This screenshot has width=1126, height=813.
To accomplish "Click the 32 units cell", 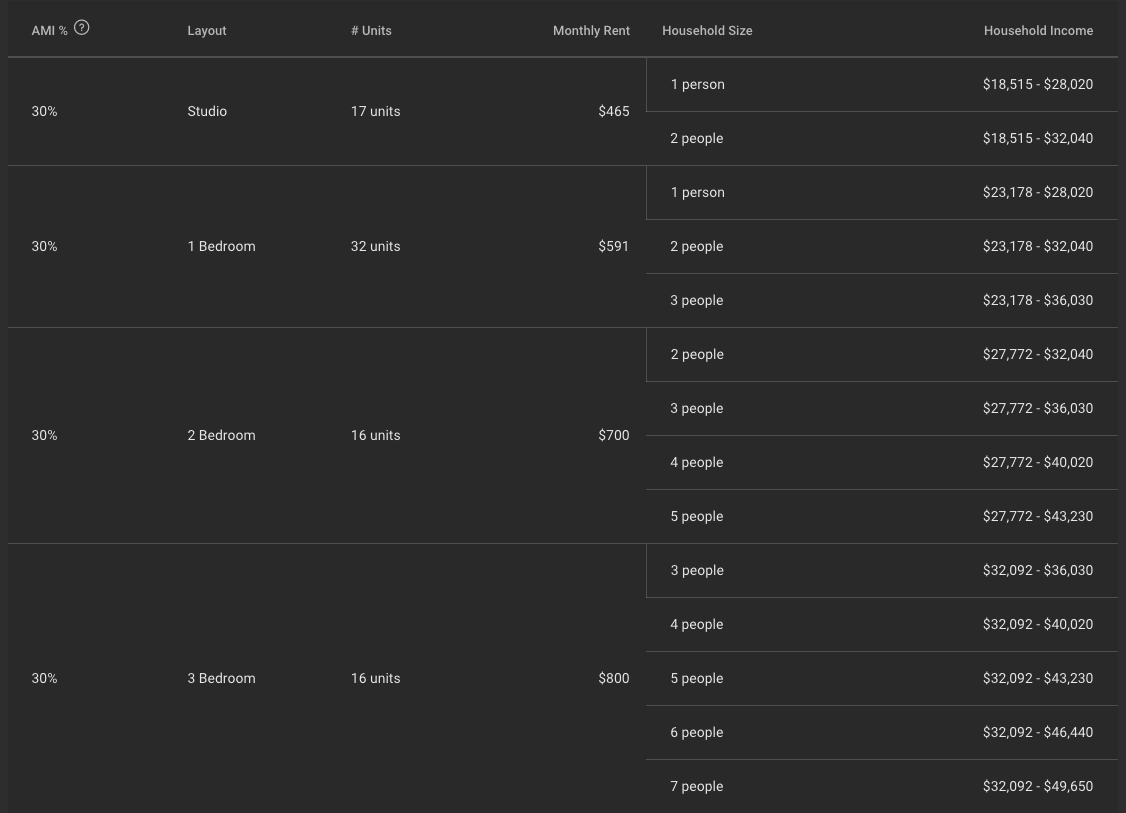I will pyautogui.click(x=375, y=246).
